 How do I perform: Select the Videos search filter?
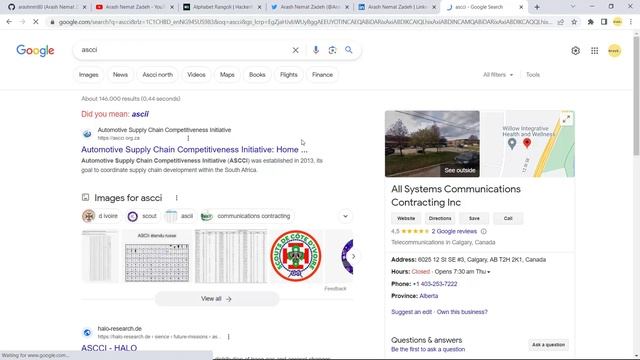(196, 75)
